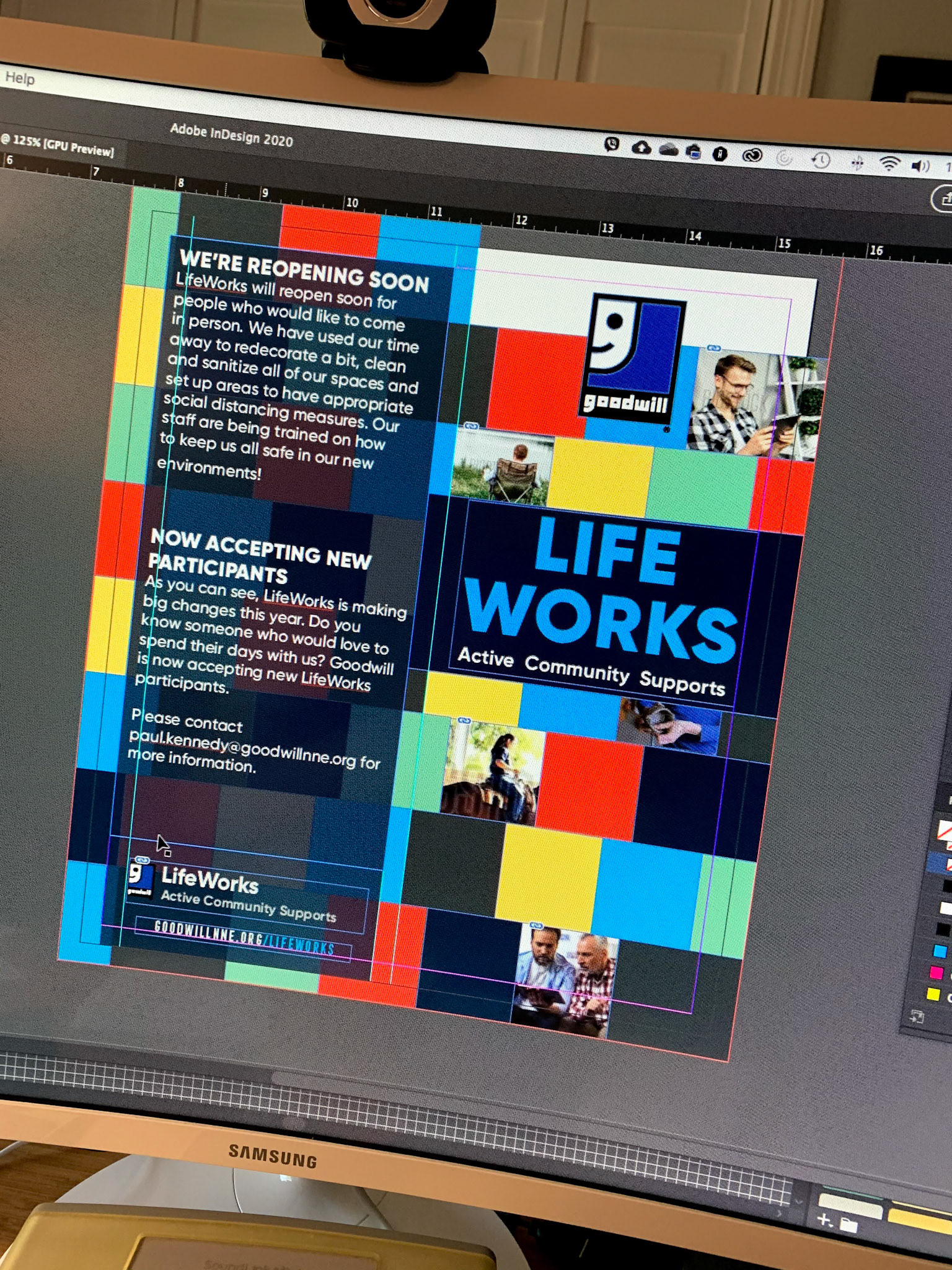Click the GOODWILLNNE.ORG/LIFEWORKS web address frame
The width and height of the screenshot is (952, 1270).
coord(243,939)
